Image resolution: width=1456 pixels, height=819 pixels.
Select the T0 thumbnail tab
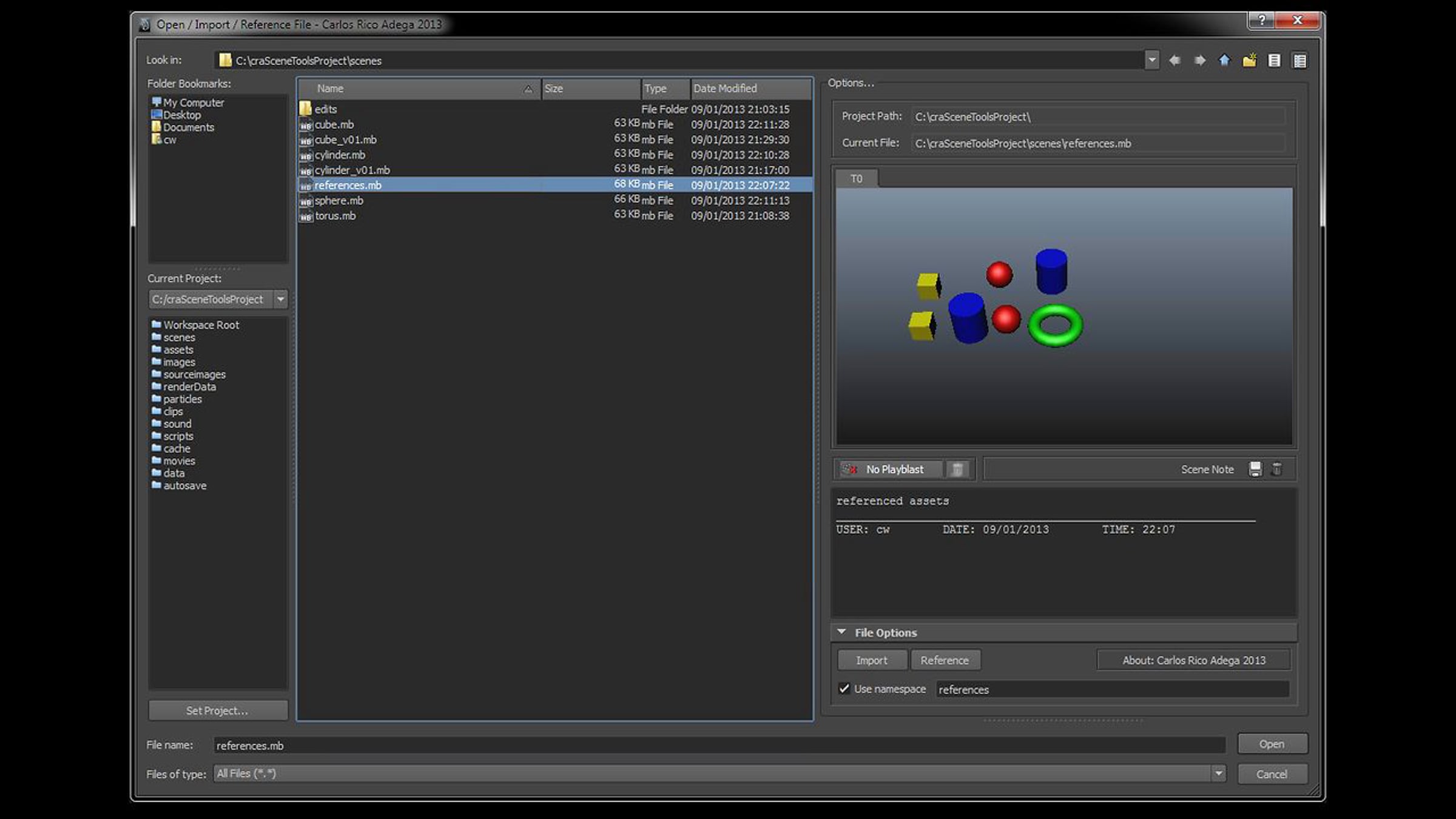click(856, 179)
